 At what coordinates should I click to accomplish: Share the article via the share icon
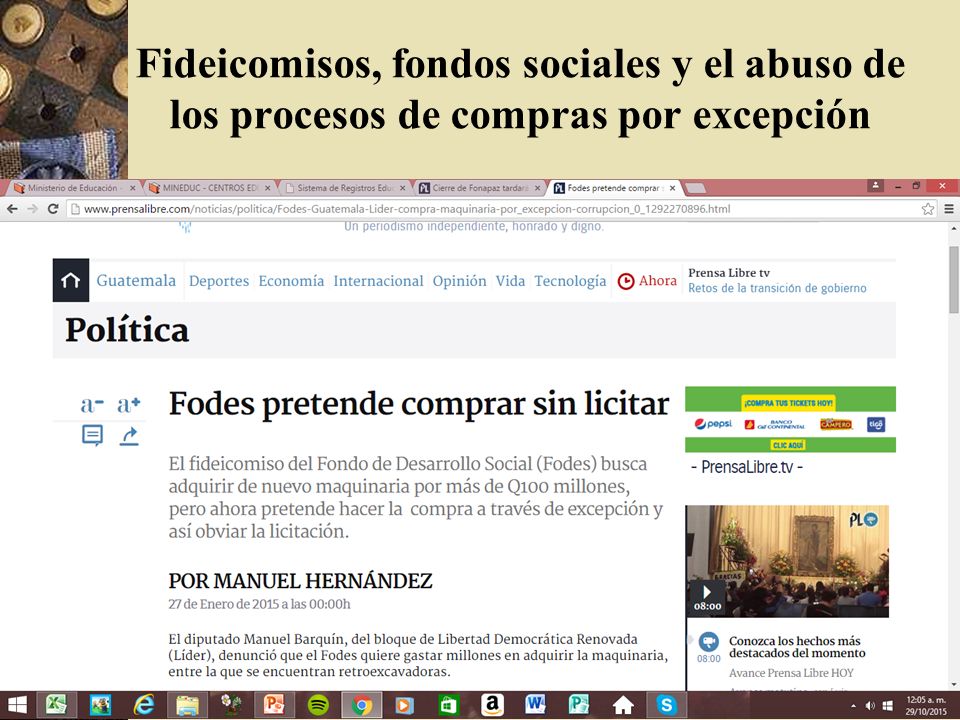click(x=129, y=436)
